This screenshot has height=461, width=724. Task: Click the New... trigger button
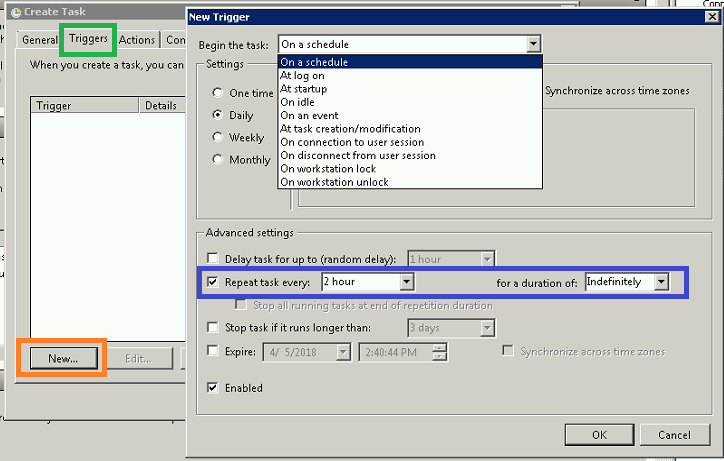[x=64, y=358]
